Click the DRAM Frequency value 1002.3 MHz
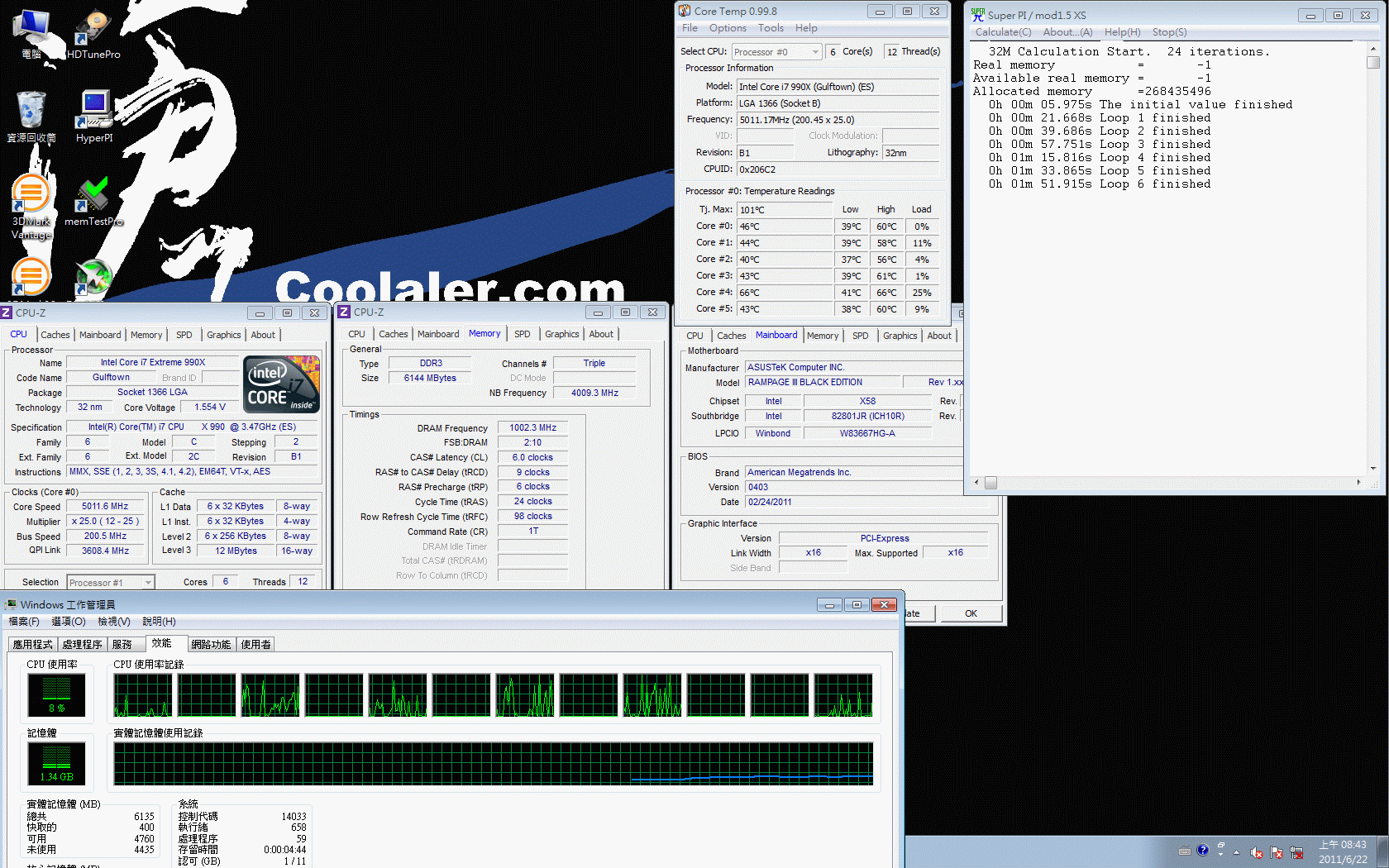This screenshot has height=868, width=1389. pyautogui.click(x=532, y=427)
